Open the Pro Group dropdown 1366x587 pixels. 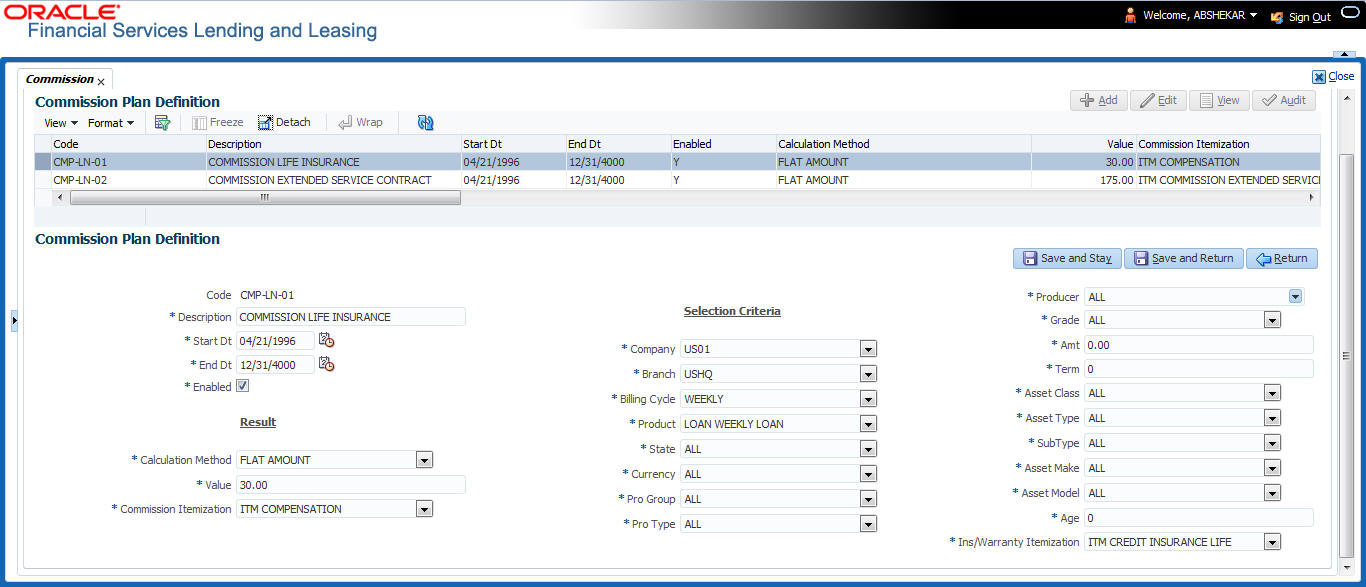pyautogui.click(x=868, y=499)
